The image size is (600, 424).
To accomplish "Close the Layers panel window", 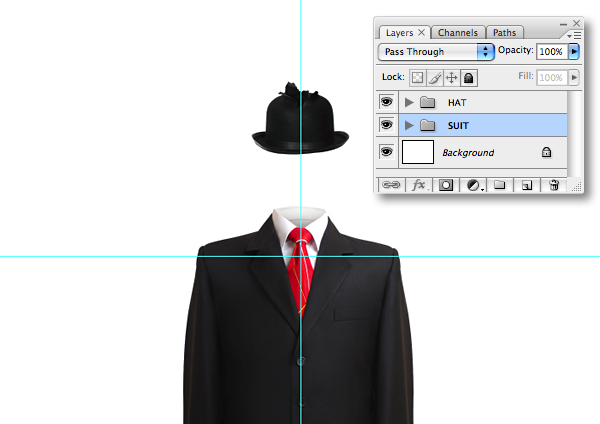I will click(576, 23).
